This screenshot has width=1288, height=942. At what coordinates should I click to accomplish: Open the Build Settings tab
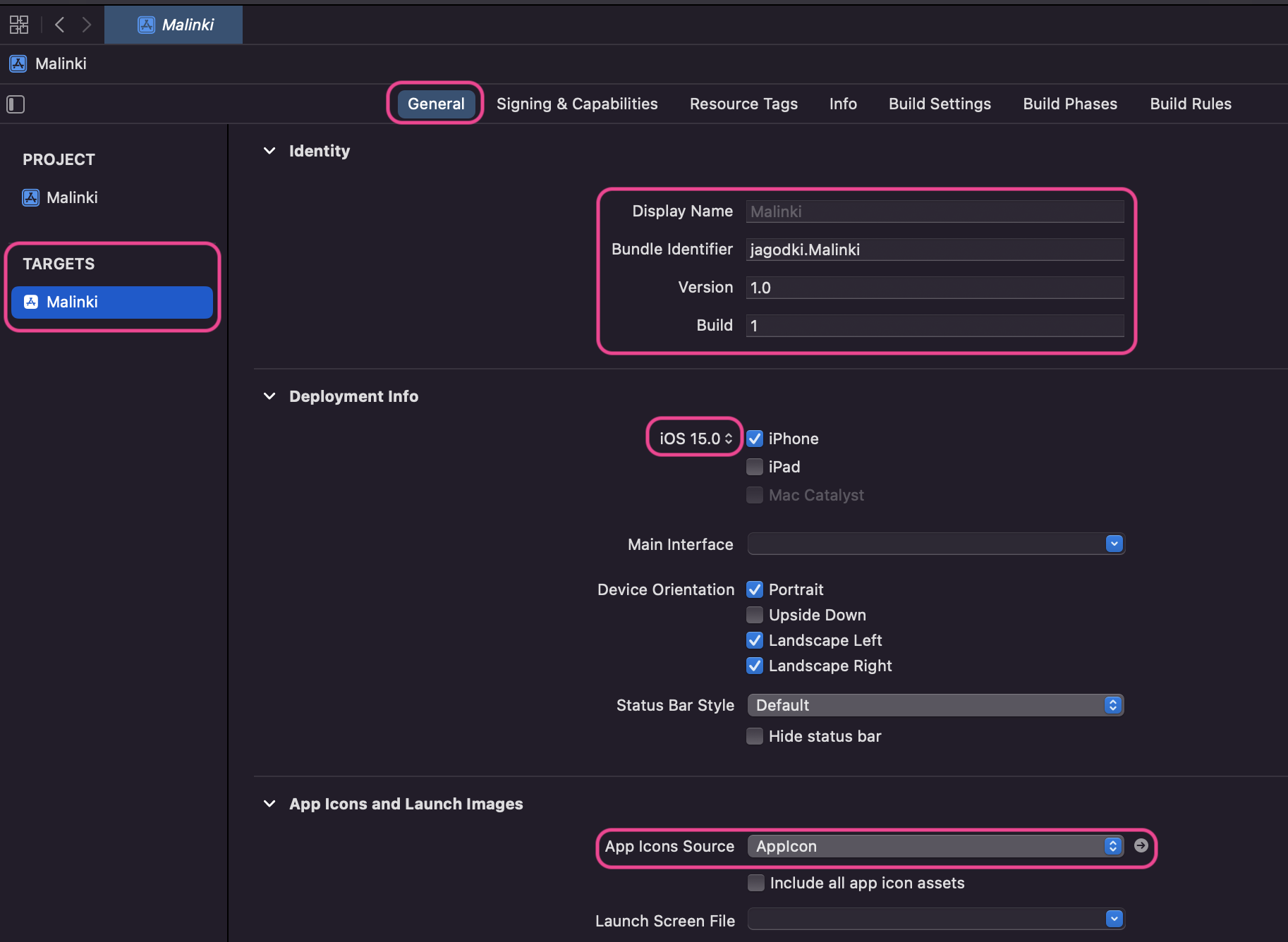click(940, 104)
